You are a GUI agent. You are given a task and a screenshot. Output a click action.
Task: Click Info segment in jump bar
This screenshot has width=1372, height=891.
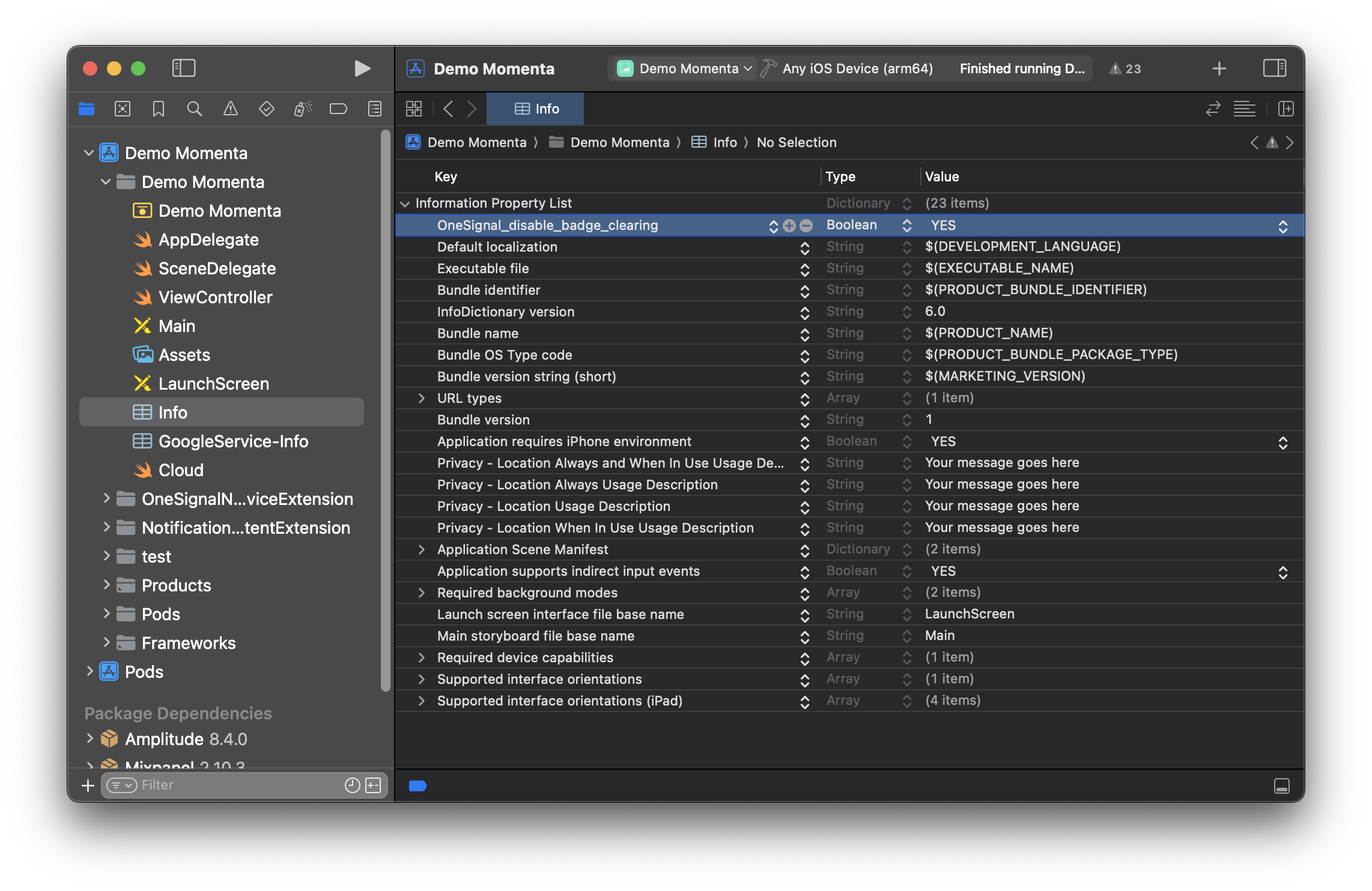pyautogui.click(x=714, y=143)
